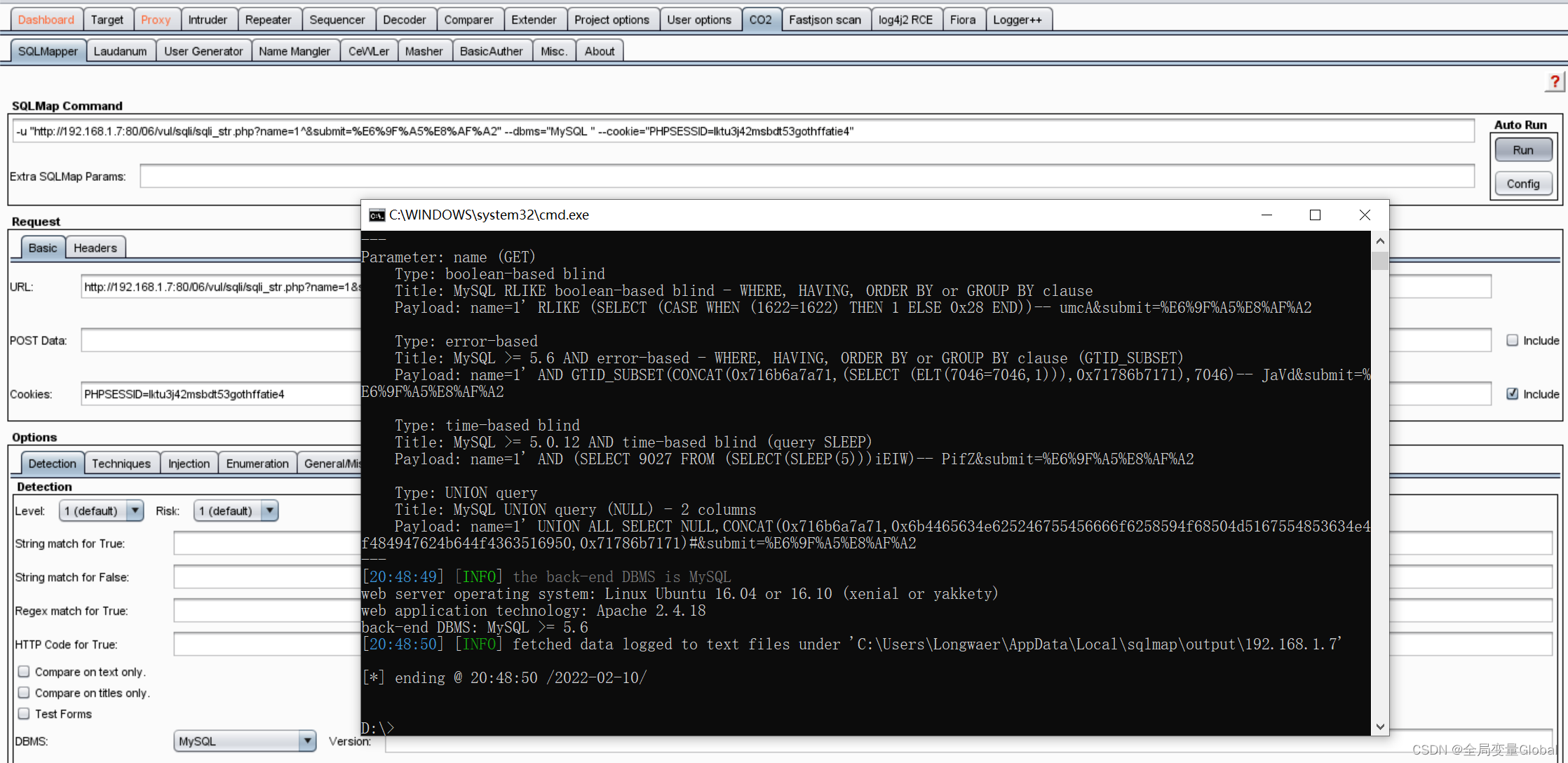The width and height of the screenshot is (1568, 763).
Task: Open the CeWLer sub-tab
Action: coord(369,51)
